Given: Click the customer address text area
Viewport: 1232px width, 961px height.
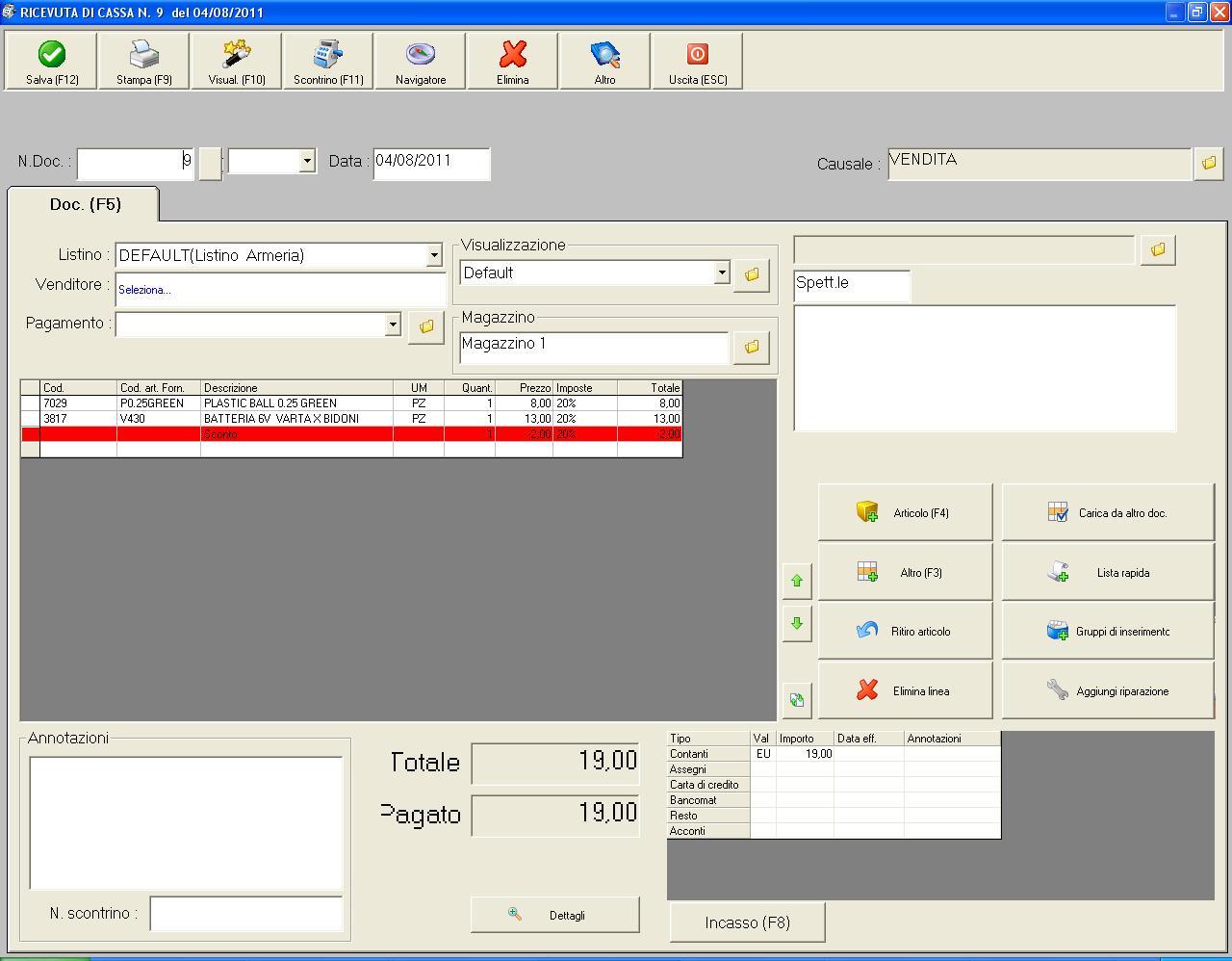Looking at the screenshot, I should [x=985, y=368].
